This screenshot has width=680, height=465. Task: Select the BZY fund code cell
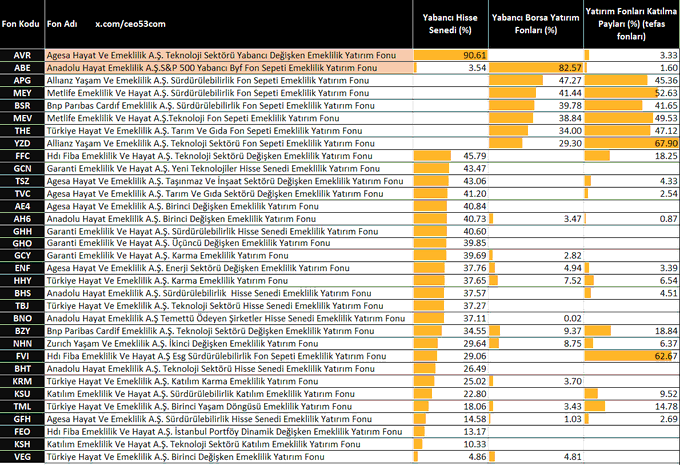pos(22,329)
